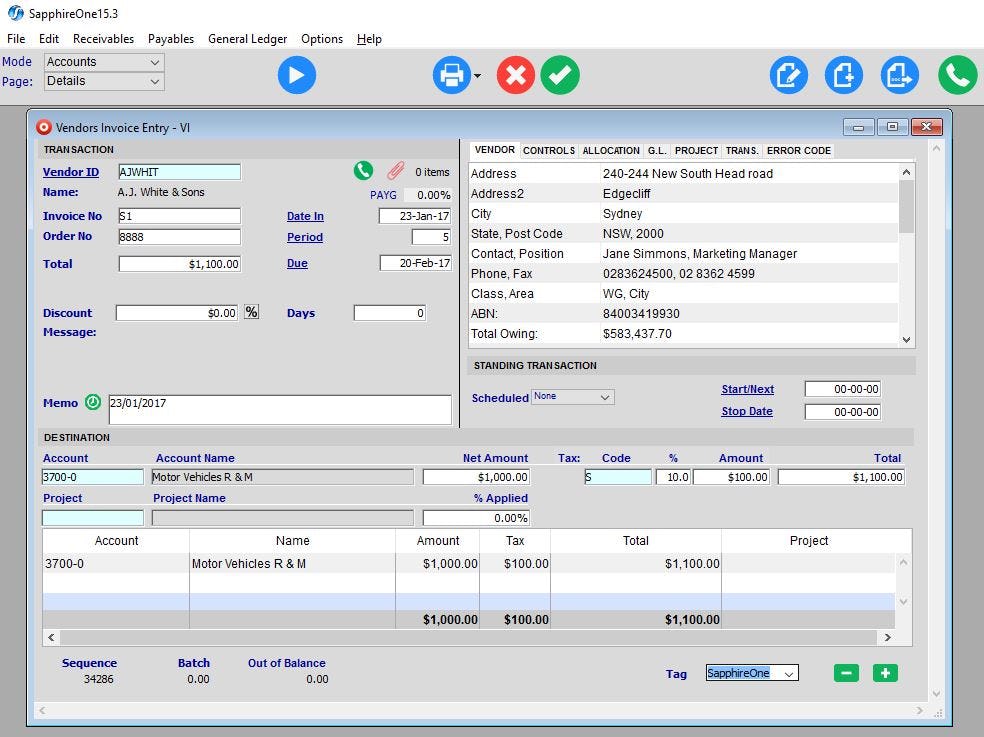The height and width of the screenshot is (737, 984).
Task: Toggle the discount percent button
Action: [251, 312]
